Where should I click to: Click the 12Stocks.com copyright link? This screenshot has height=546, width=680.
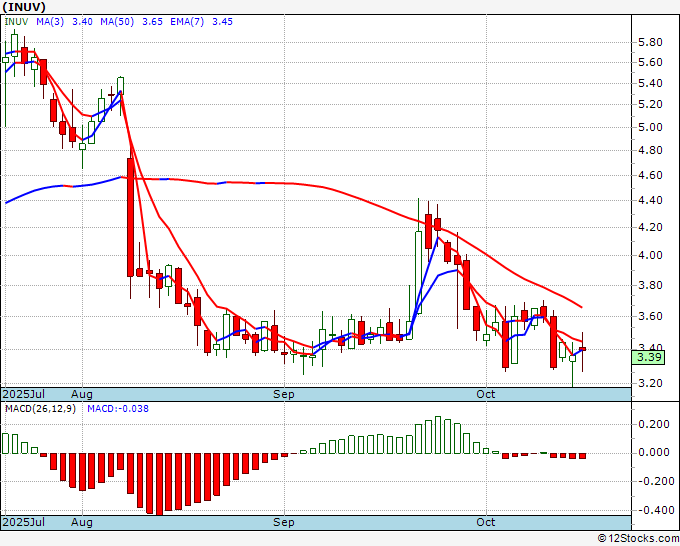[x=638, y=539]
